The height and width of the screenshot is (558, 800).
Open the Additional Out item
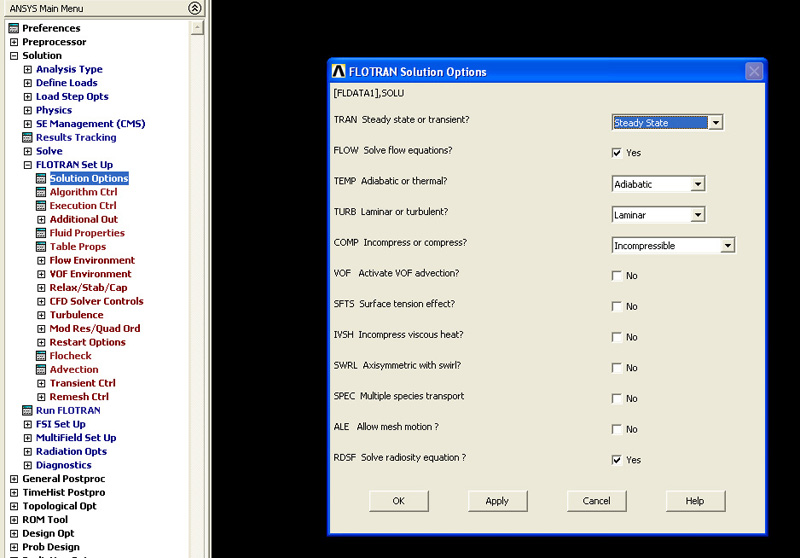pyautogui.click(x=84, y=219)
